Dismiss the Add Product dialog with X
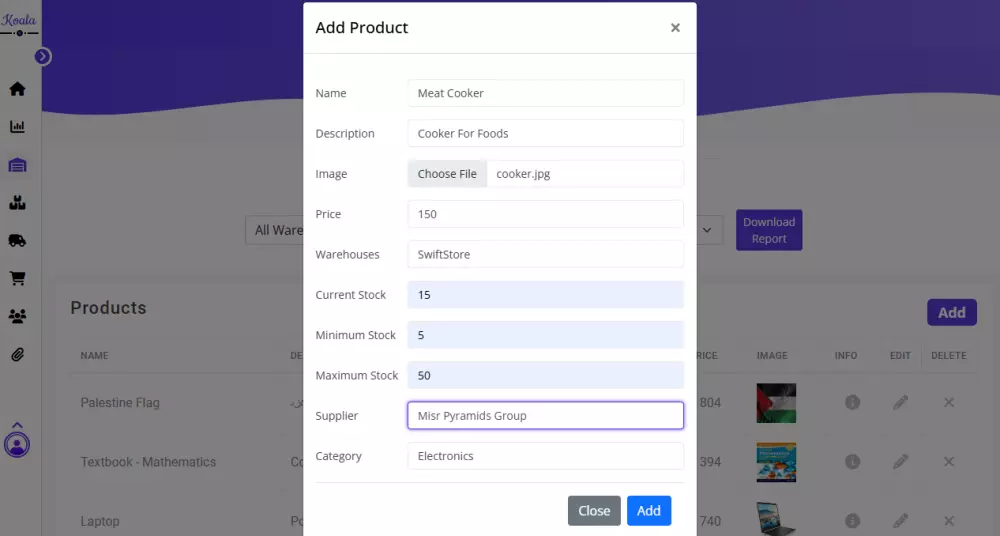The image size is (1000, 536). pyautogui.click(x=675, y=28)
